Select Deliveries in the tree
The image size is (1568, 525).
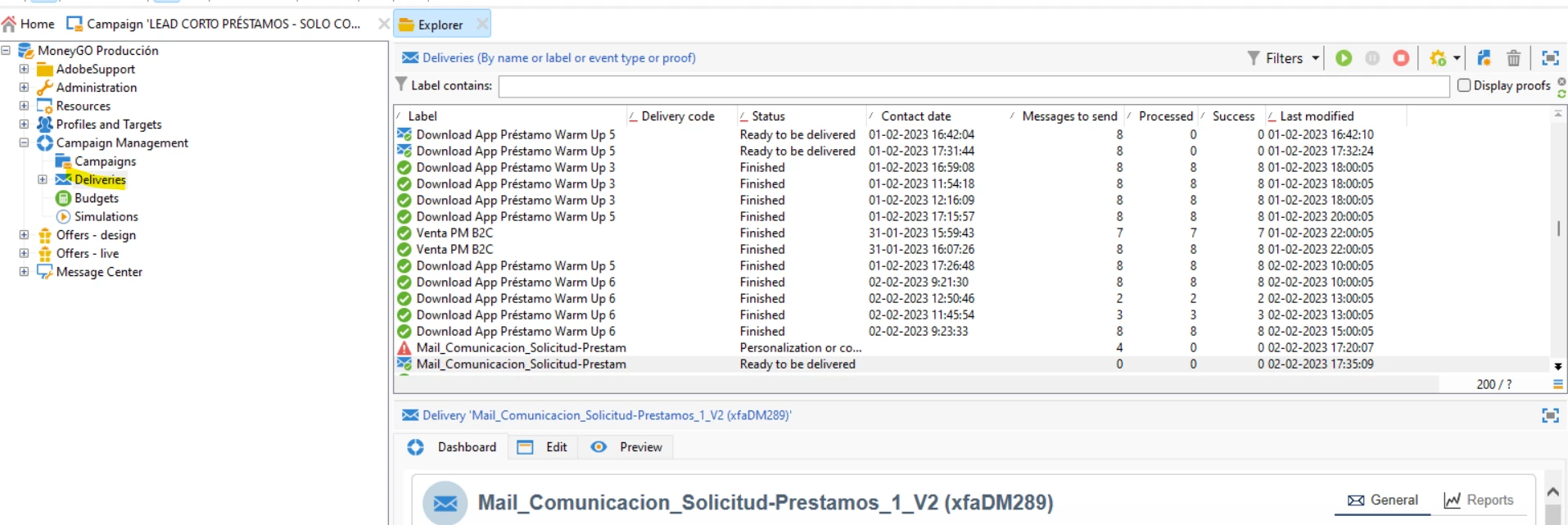tap(100, 179)
